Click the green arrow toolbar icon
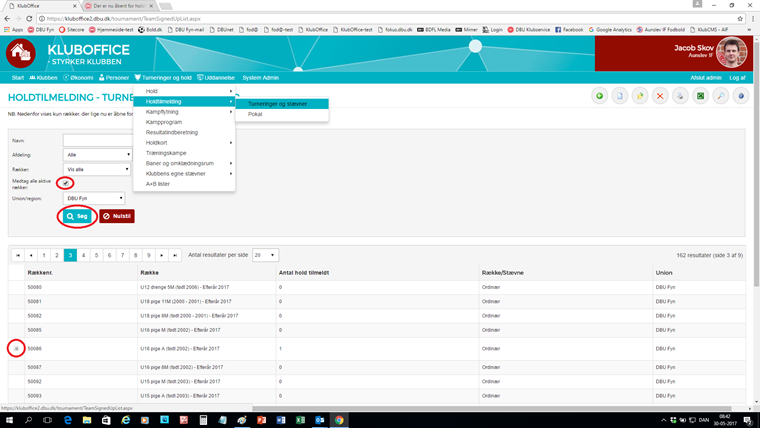This screenshot has height=428, width=760. [600, 96]
